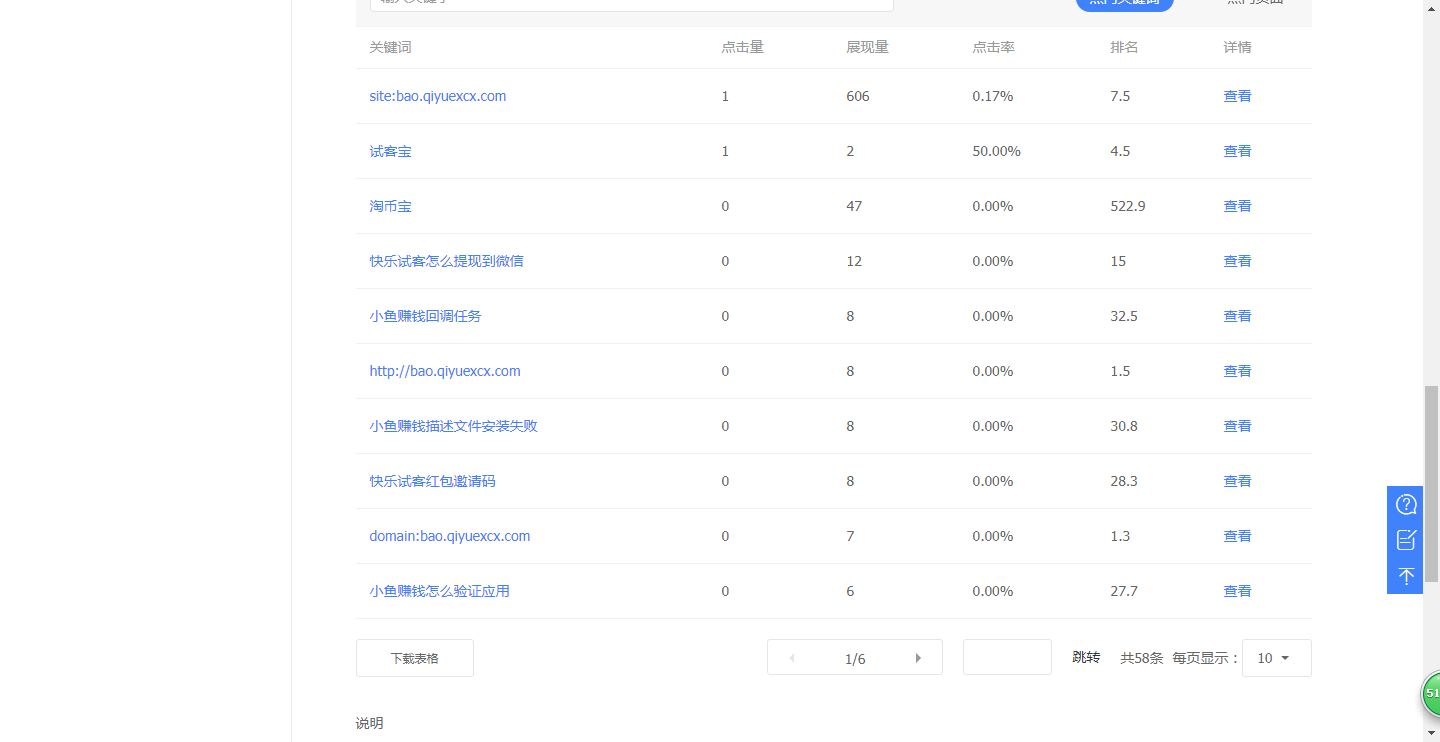View details 查看 for 淘币宝 row
This screenshot has height=742, width=1440.
(1237, 206)
